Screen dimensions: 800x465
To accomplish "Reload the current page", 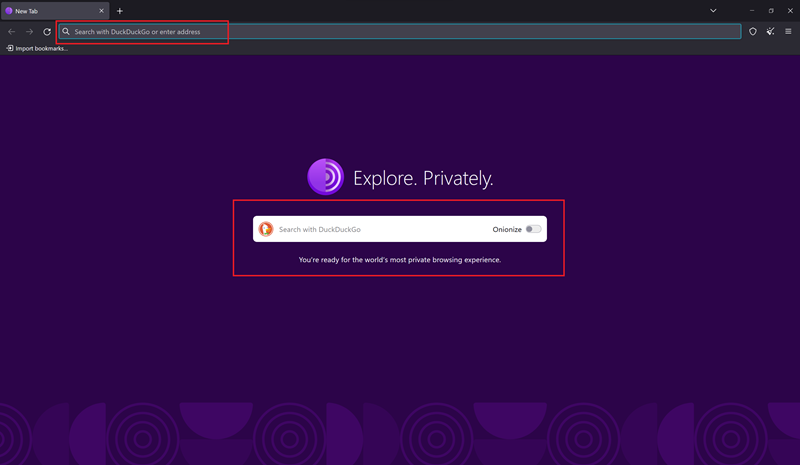I will [47, 32].
